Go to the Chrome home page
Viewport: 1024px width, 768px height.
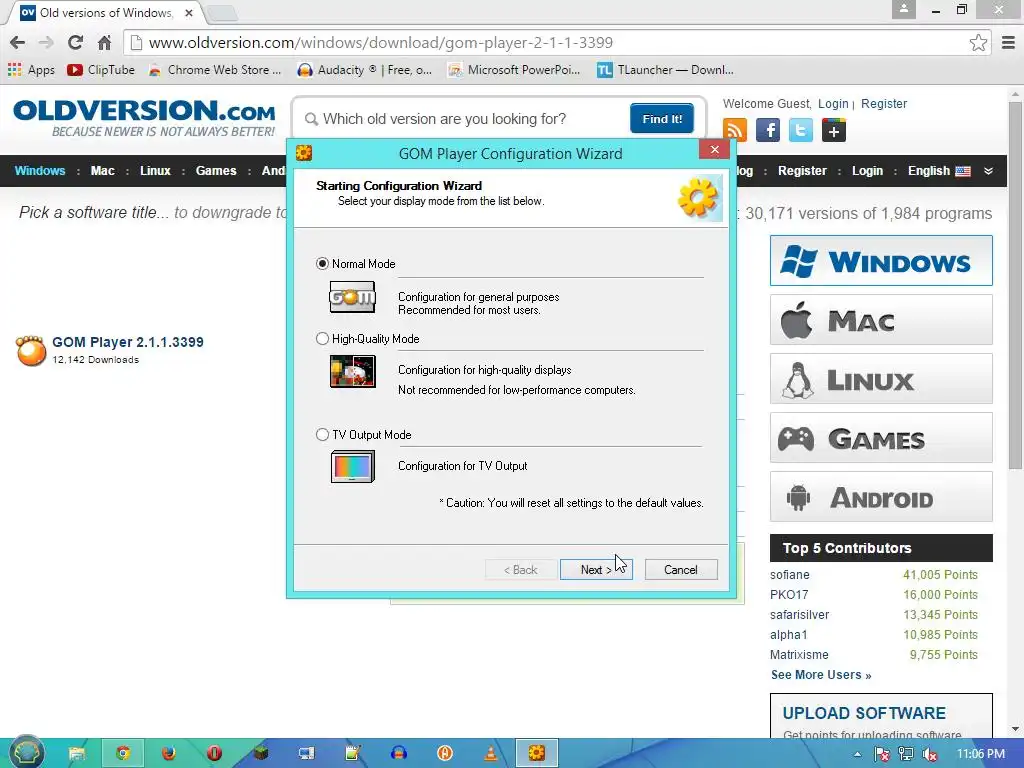[104, 42]
